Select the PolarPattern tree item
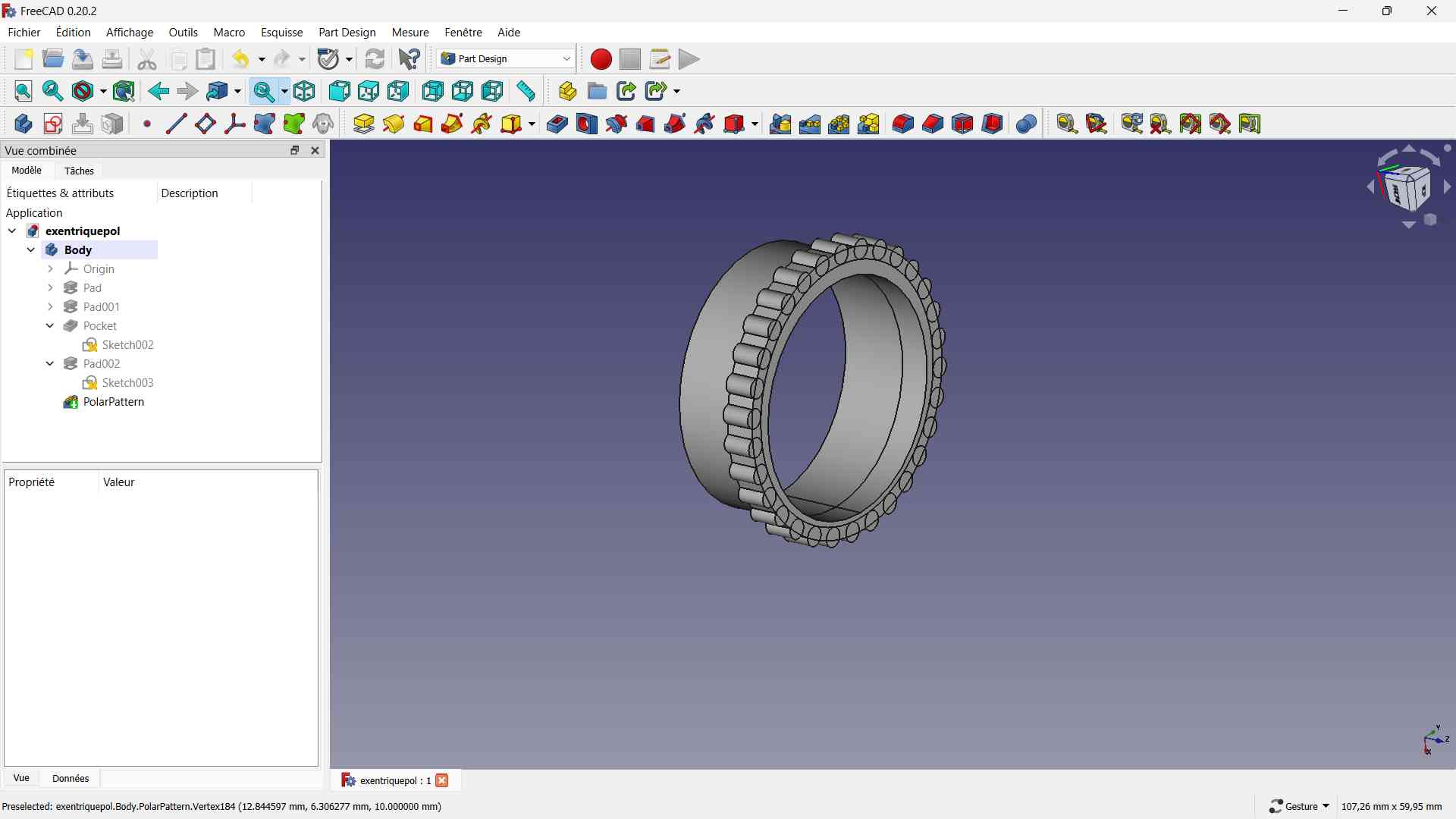 (x=113, y=402)
